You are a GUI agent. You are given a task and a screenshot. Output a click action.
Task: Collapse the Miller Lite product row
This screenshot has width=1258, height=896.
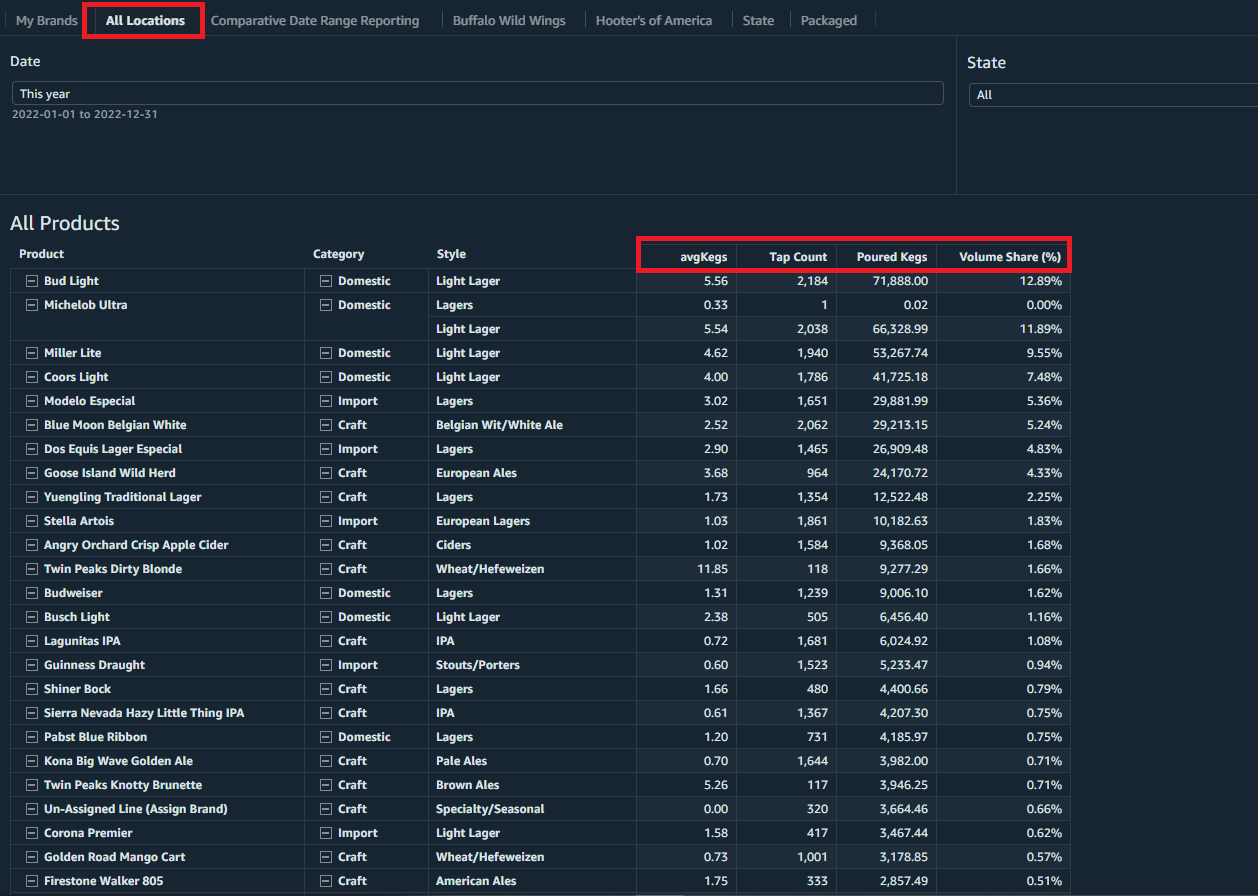31,353
